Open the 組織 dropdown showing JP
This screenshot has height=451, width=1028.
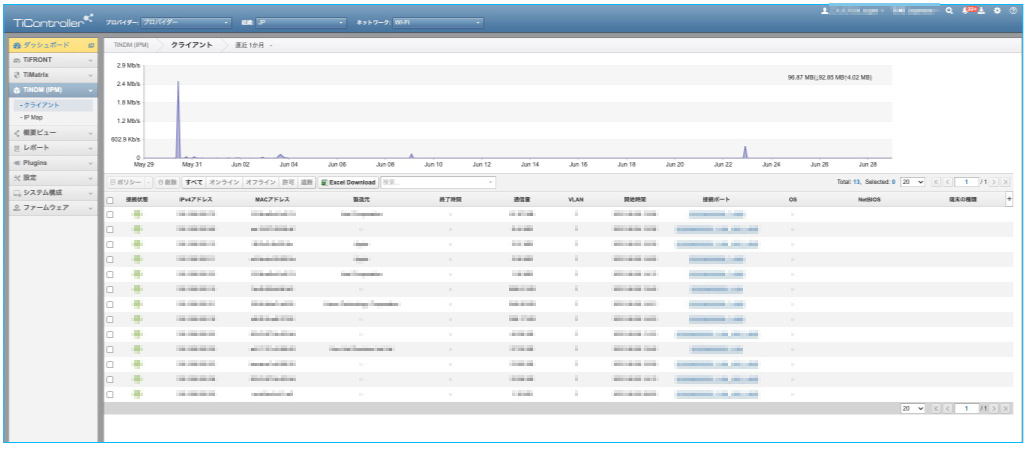pos(301,23)
